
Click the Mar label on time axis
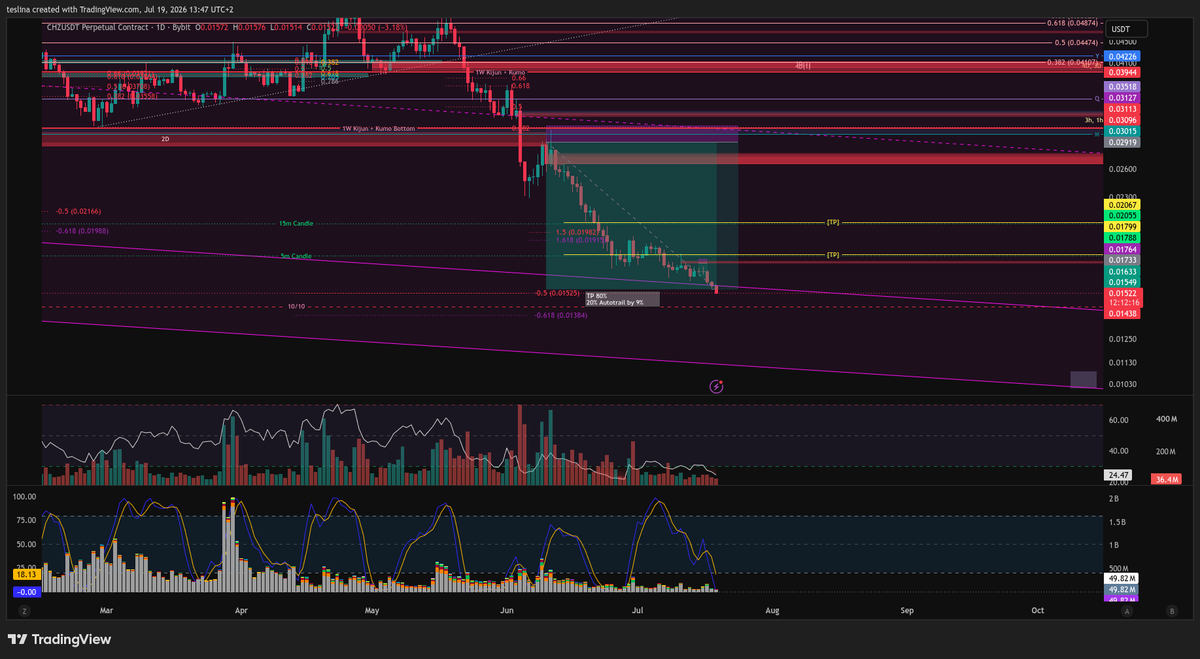107,609
